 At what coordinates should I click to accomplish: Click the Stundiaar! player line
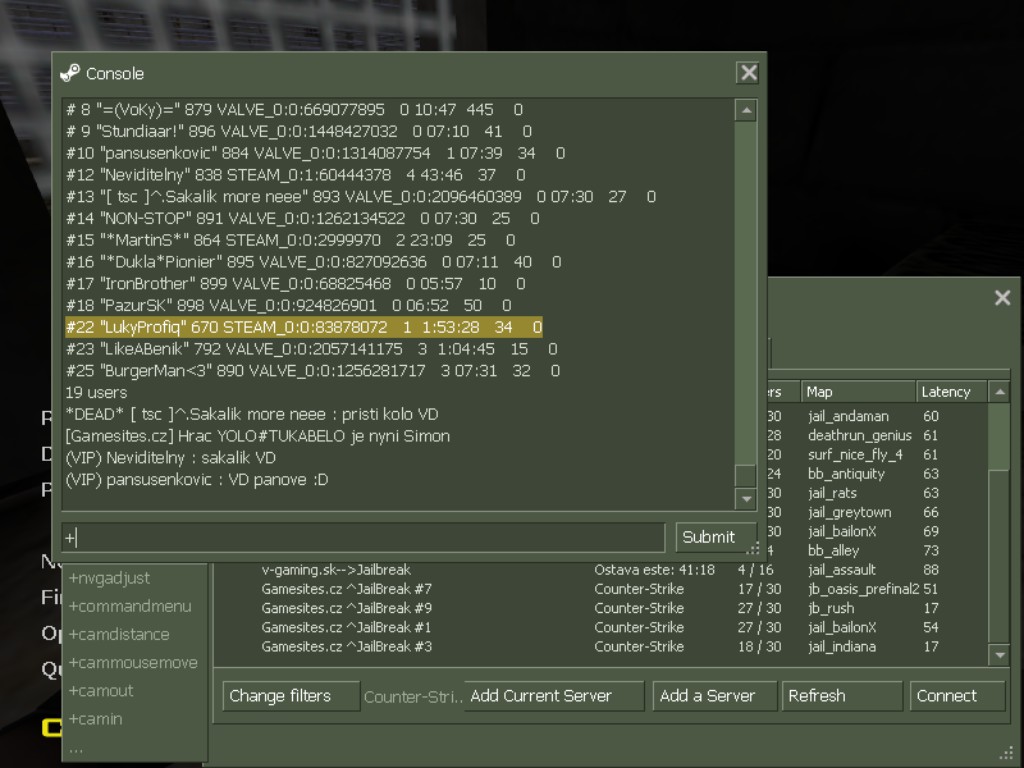pos(298,131)
